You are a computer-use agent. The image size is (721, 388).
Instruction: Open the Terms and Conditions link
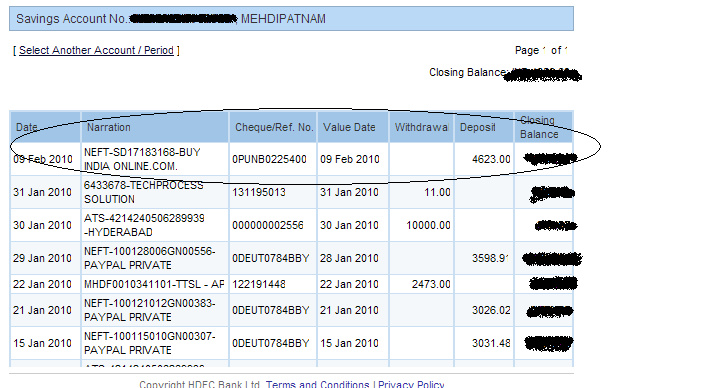coord(317,384)
